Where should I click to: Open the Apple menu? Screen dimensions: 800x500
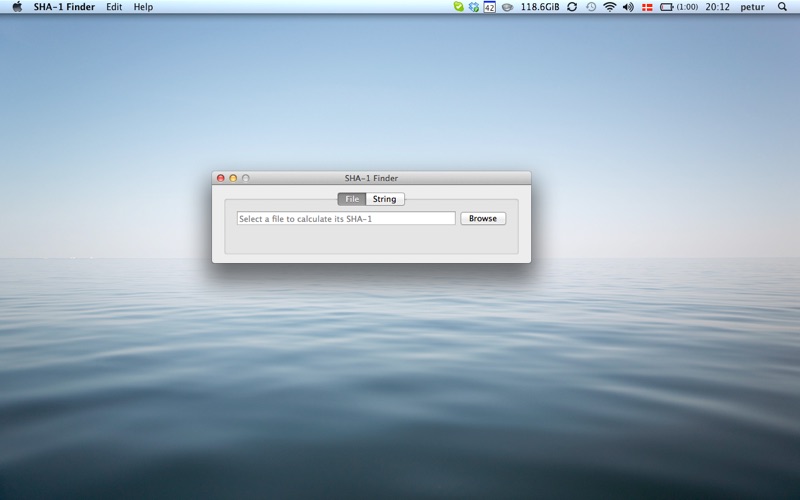17,7
